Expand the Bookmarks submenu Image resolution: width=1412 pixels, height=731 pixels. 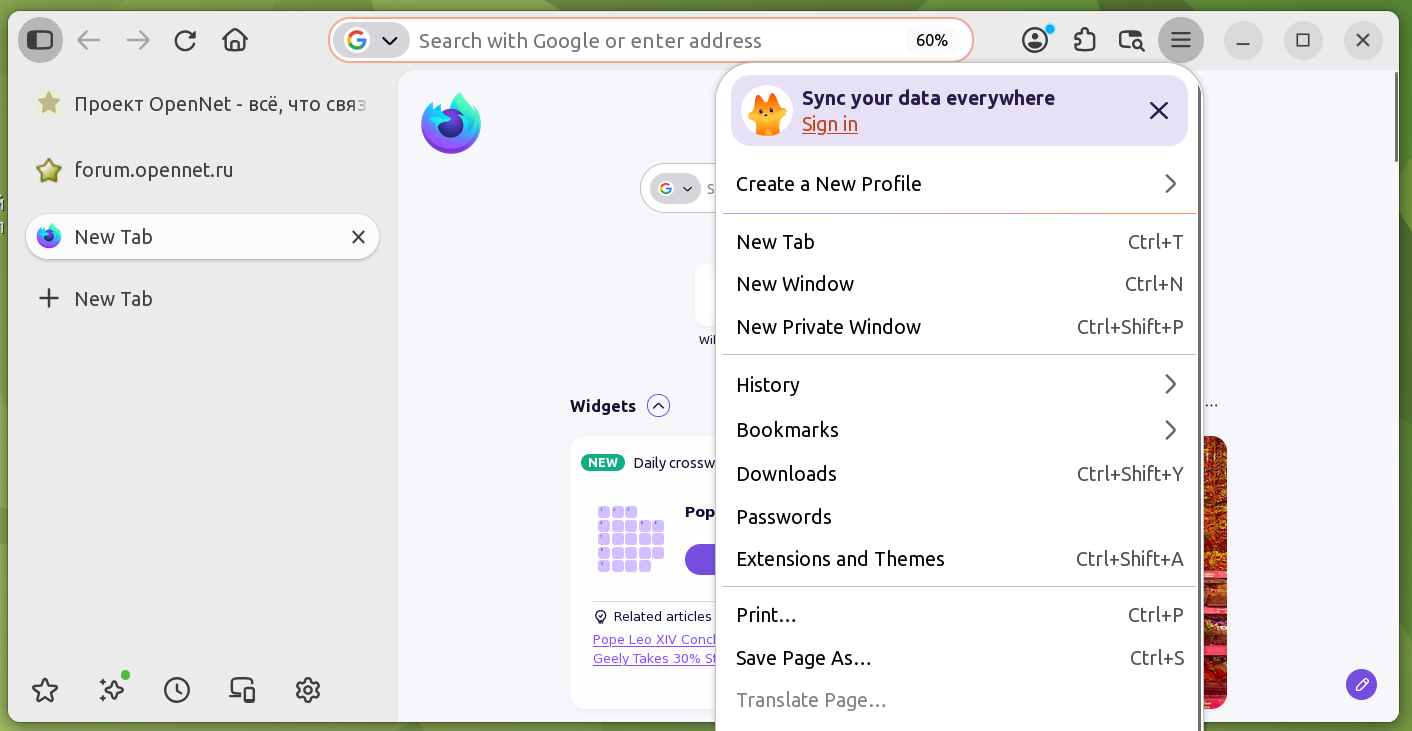pos(959,430)
